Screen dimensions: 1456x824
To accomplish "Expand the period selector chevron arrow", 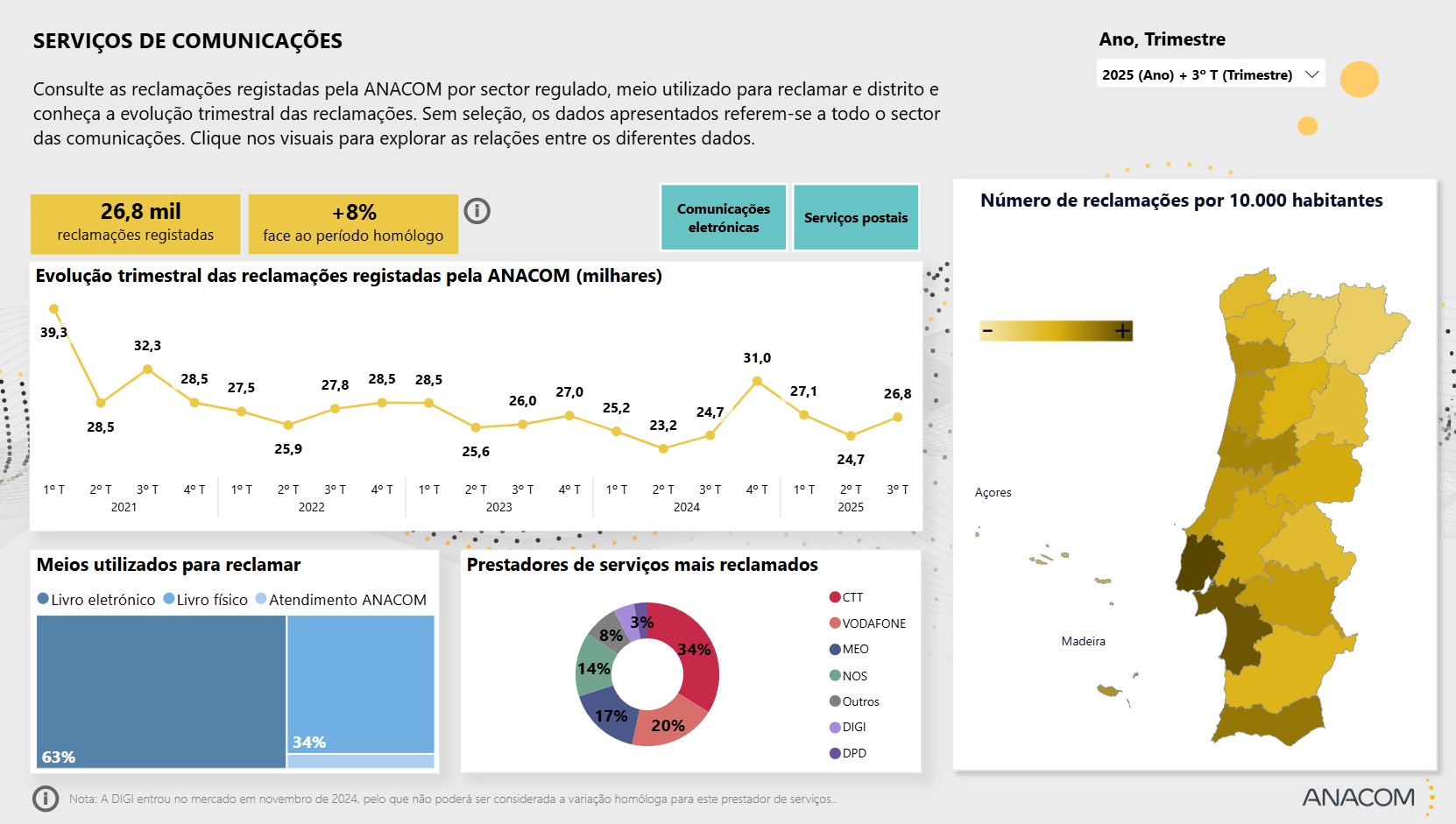I will (x=1311, y=74).
